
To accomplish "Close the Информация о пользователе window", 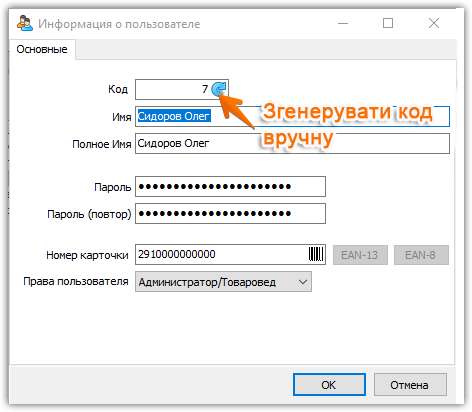I will pyautogui.click(x=434, y=23).
